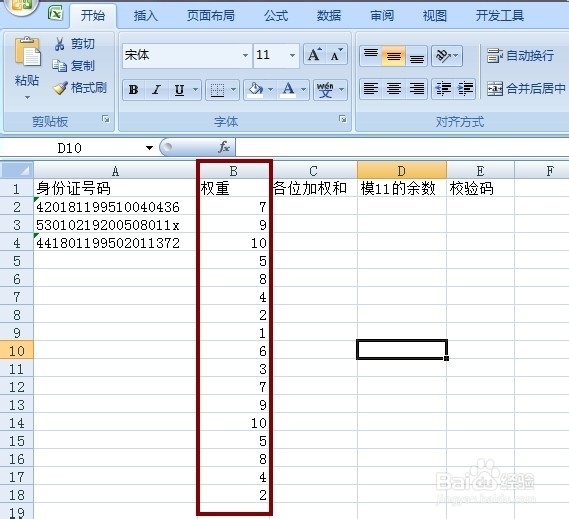Toggle Underline formatting
The height and width of the screenshot is (519, 569).
[x=179, y=90]
